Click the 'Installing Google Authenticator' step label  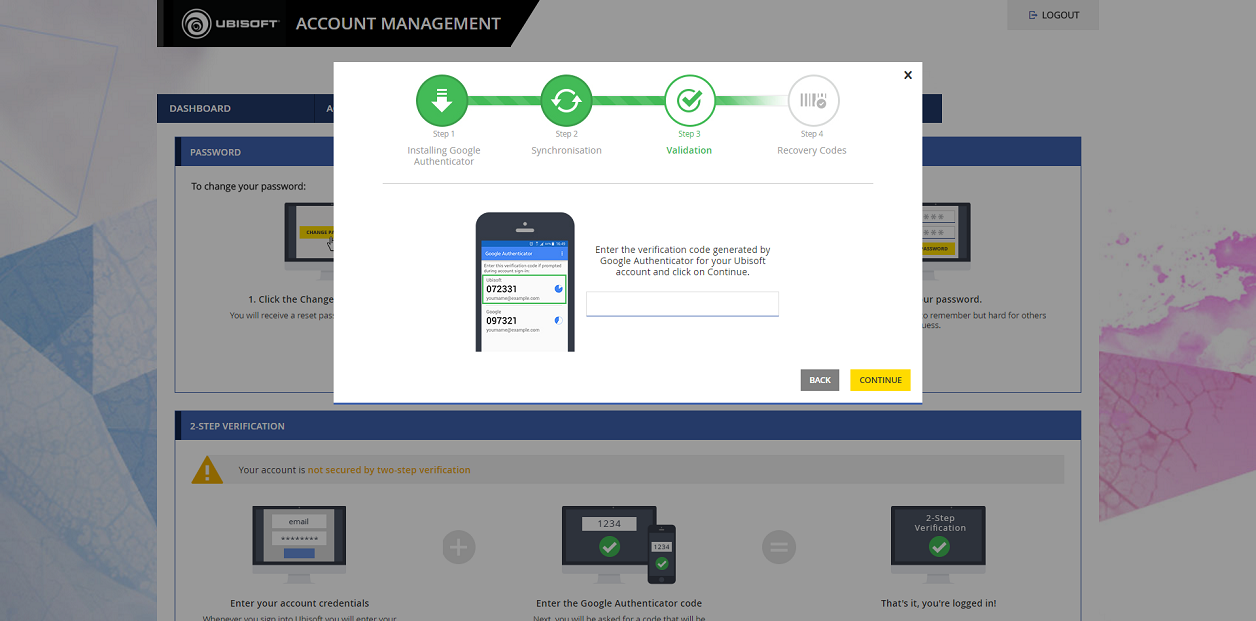click(x=444, y=156)
